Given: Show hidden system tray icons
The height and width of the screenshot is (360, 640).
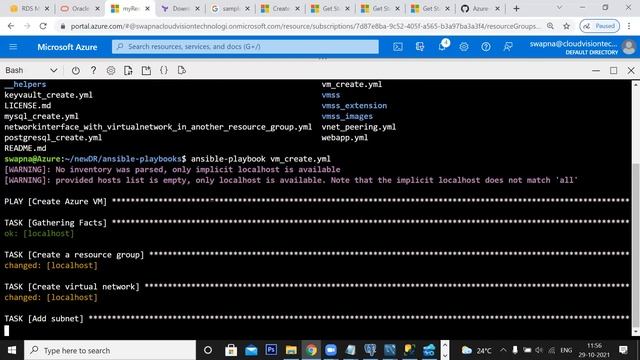Looking at the screenshot, I should click(503, 350).
